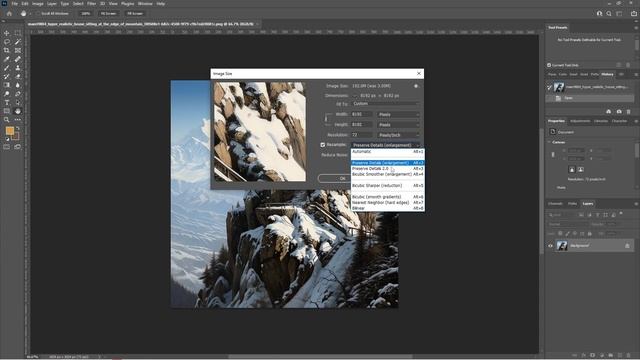
Task: Click OK in Image Size dialog
Action: tap(342, 178)
